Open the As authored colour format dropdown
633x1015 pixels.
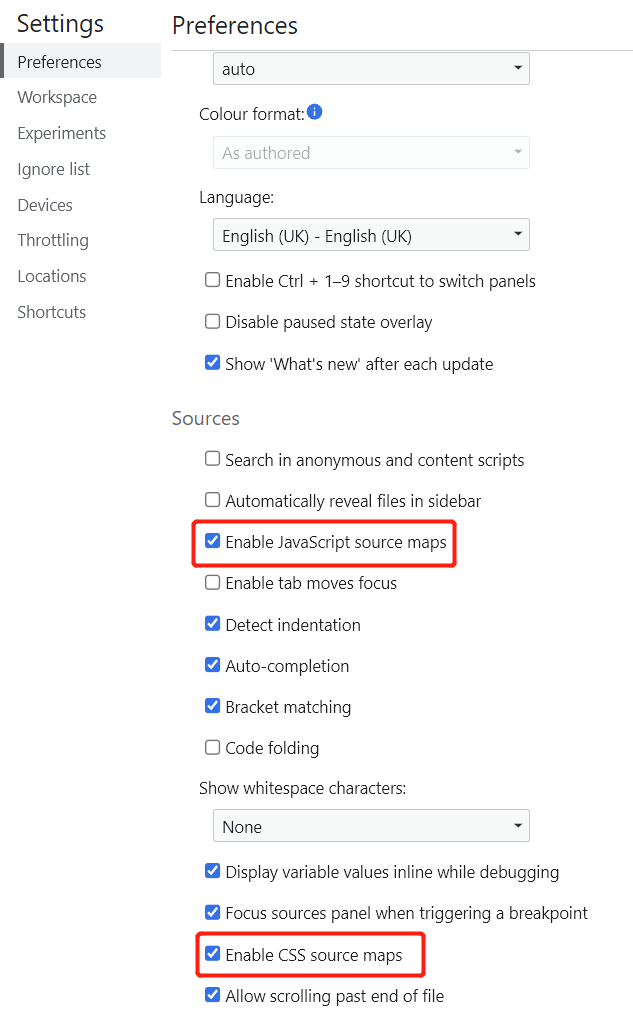click(371, 153)
